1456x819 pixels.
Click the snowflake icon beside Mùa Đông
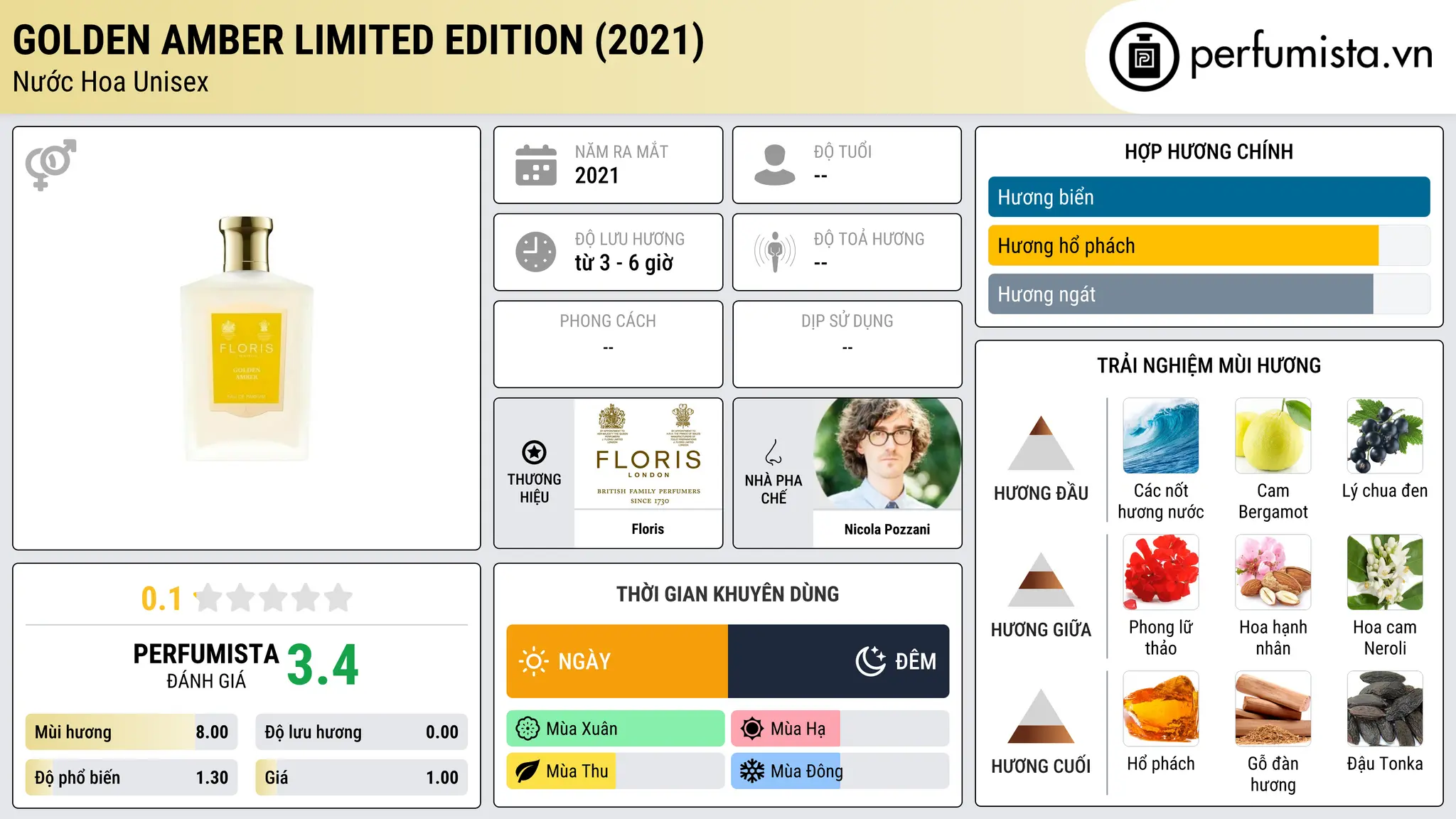coord(752,771)
